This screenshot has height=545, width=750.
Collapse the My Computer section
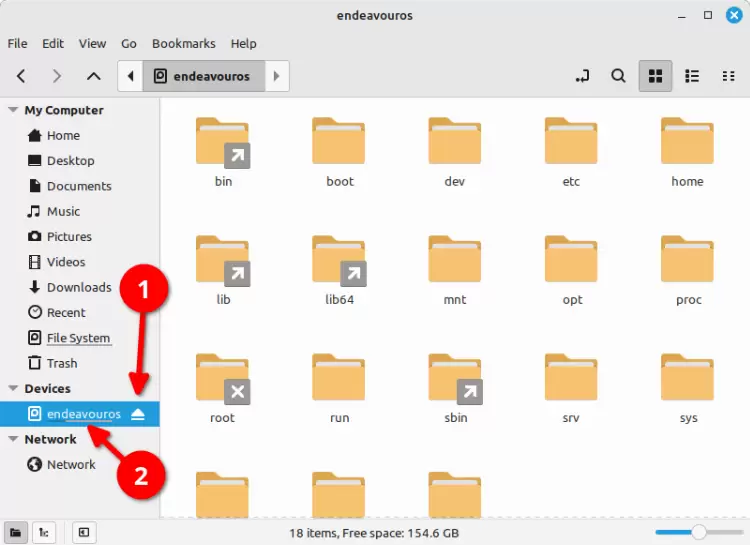[x=13, y=110]
